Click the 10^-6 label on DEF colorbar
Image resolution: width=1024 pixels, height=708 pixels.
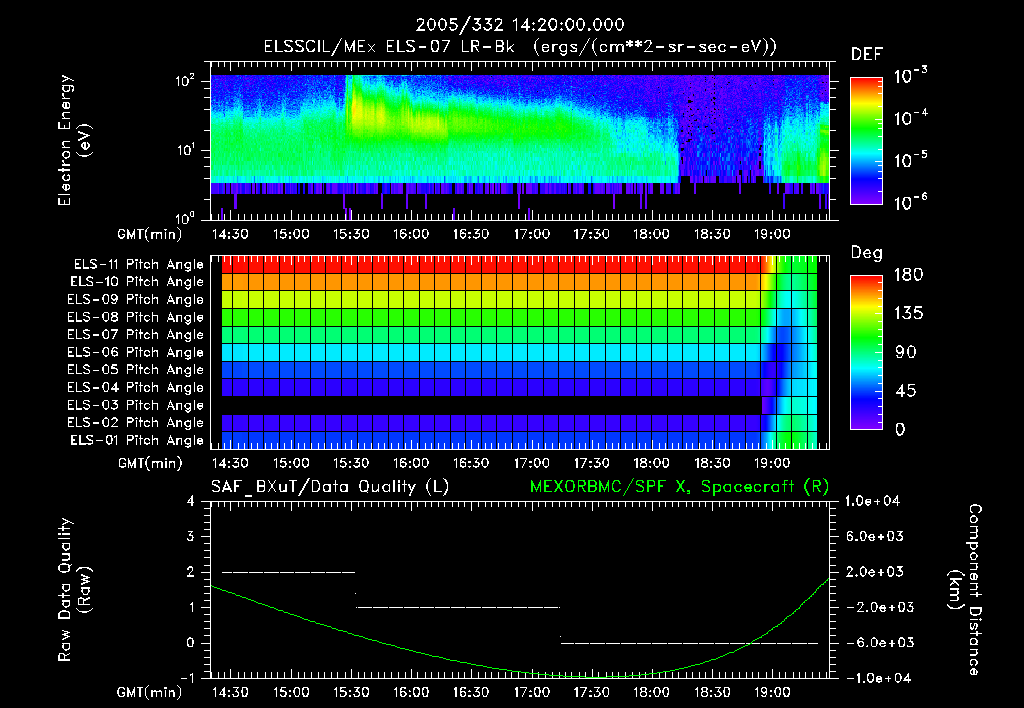[x=911, y=202]
